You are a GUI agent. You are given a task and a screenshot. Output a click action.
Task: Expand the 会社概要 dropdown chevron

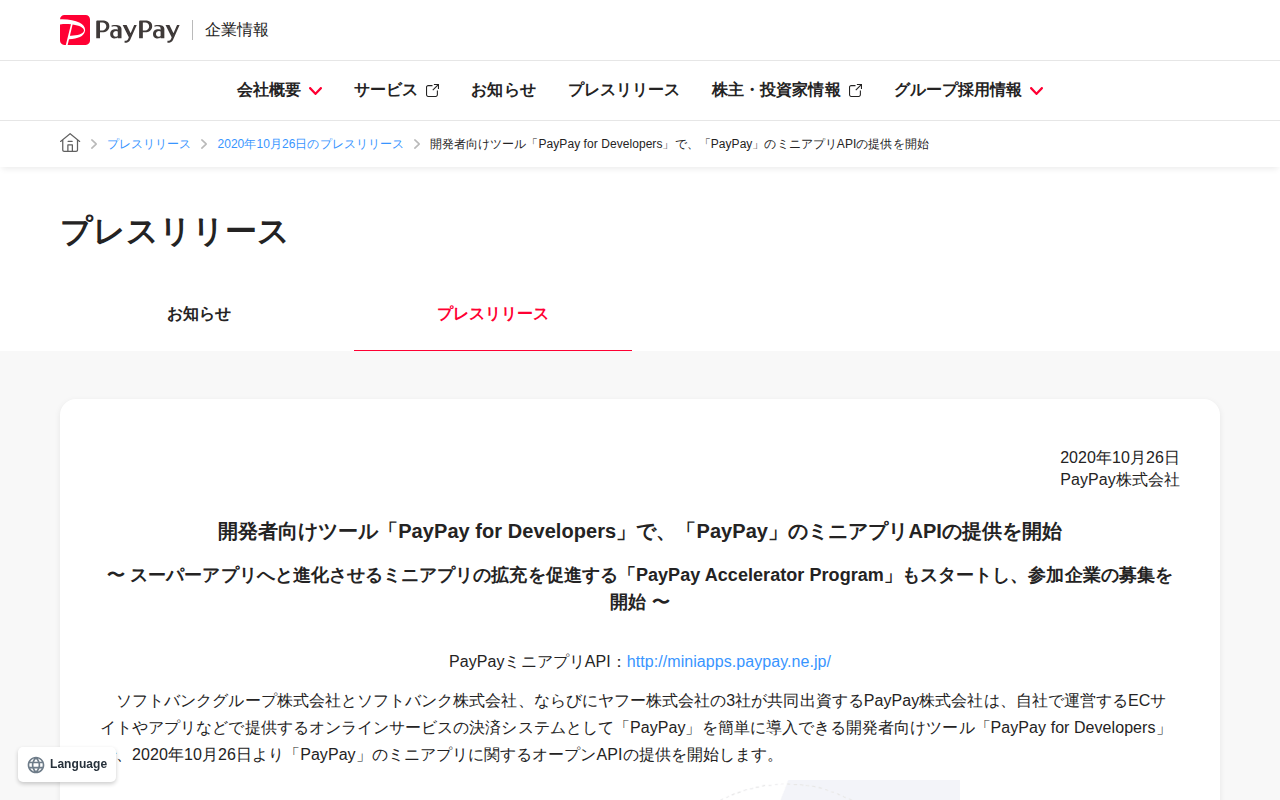click(315, 91)
